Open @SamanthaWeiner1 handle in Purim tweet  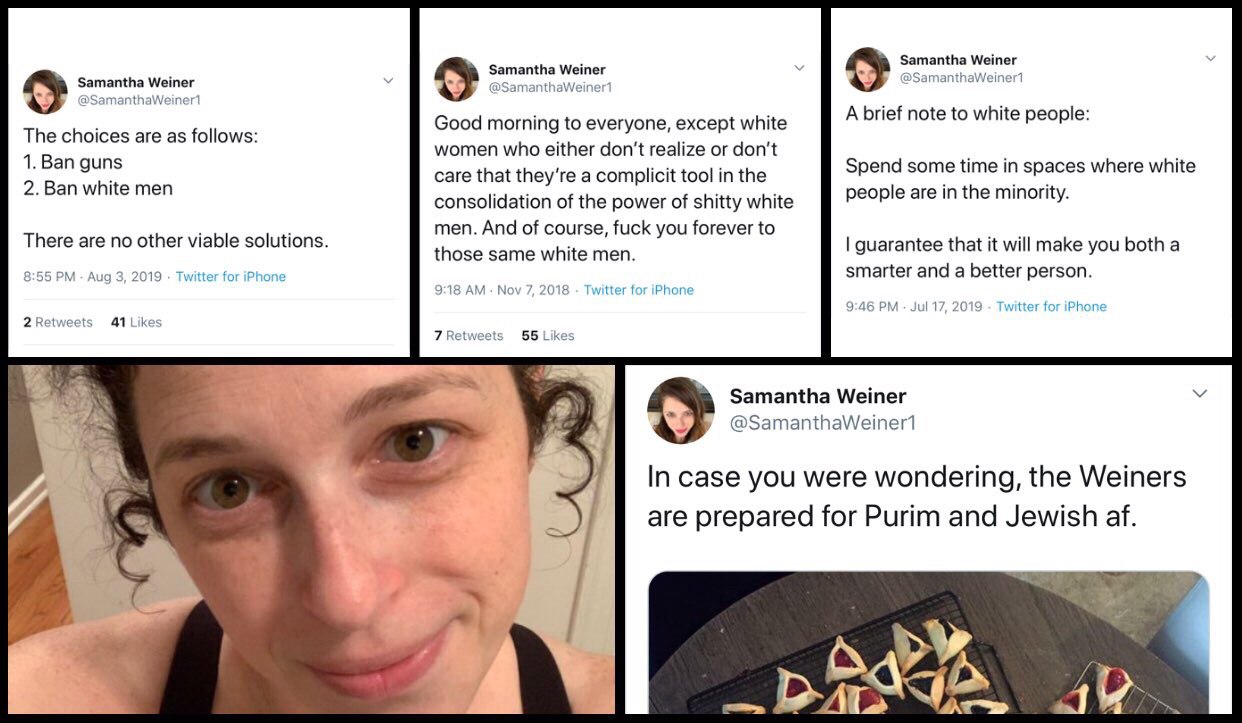point(823,424)
